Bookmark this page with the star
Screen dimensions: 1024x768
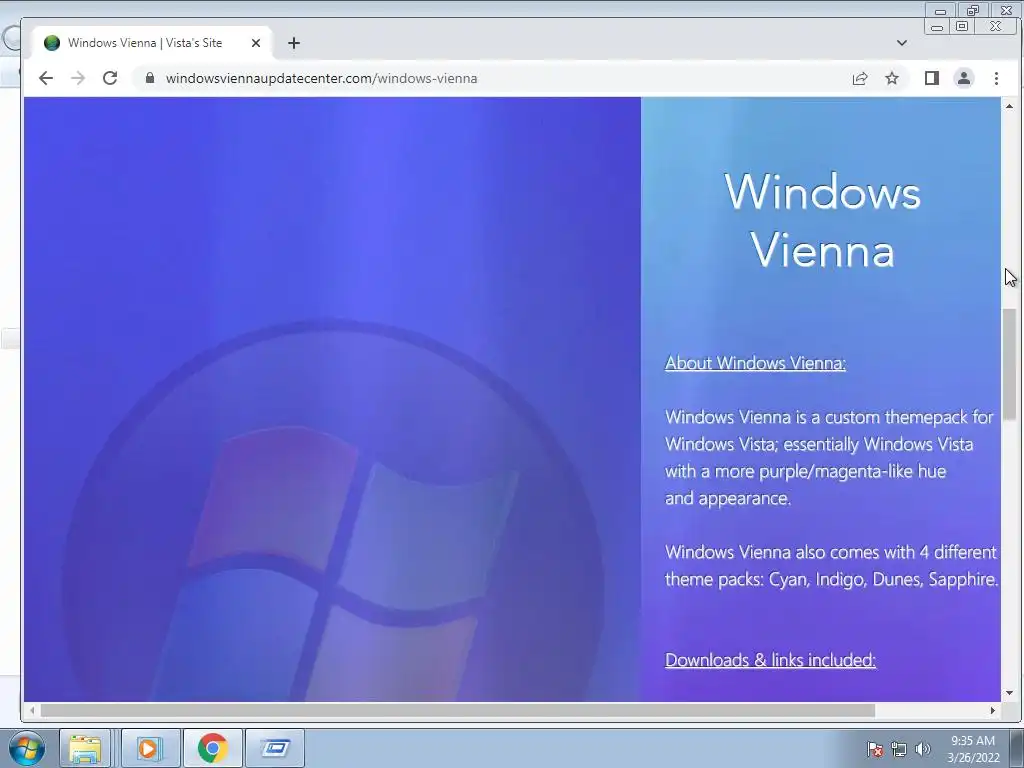[892, 78]
